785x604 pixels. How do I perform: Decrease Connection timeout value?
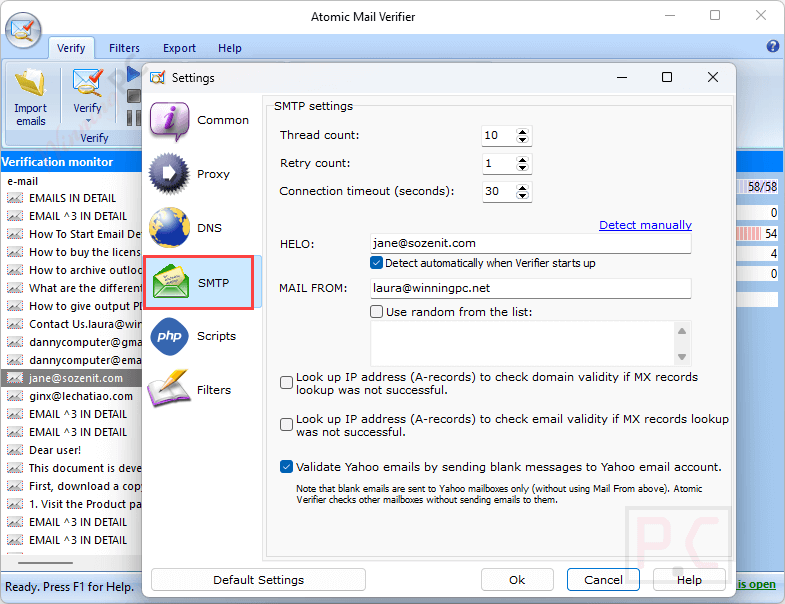(523, 195)
